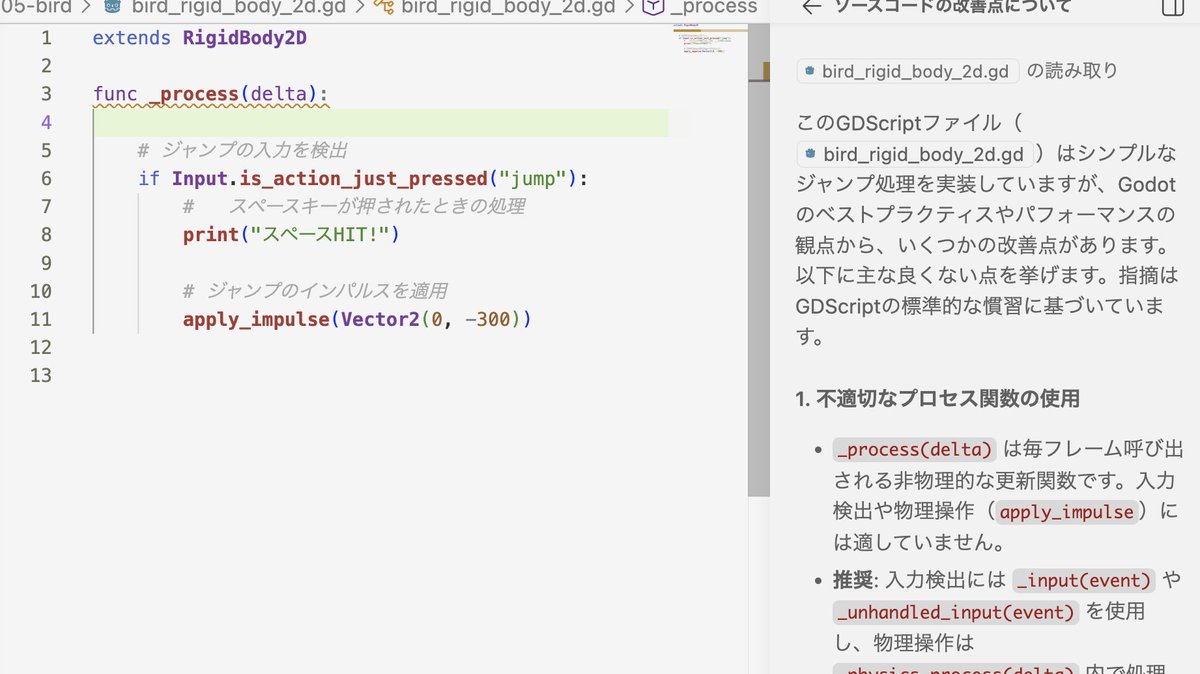Click is_action_just_pressed on line 6
This screenshot has width=1200, height=674.
(364, 179)
